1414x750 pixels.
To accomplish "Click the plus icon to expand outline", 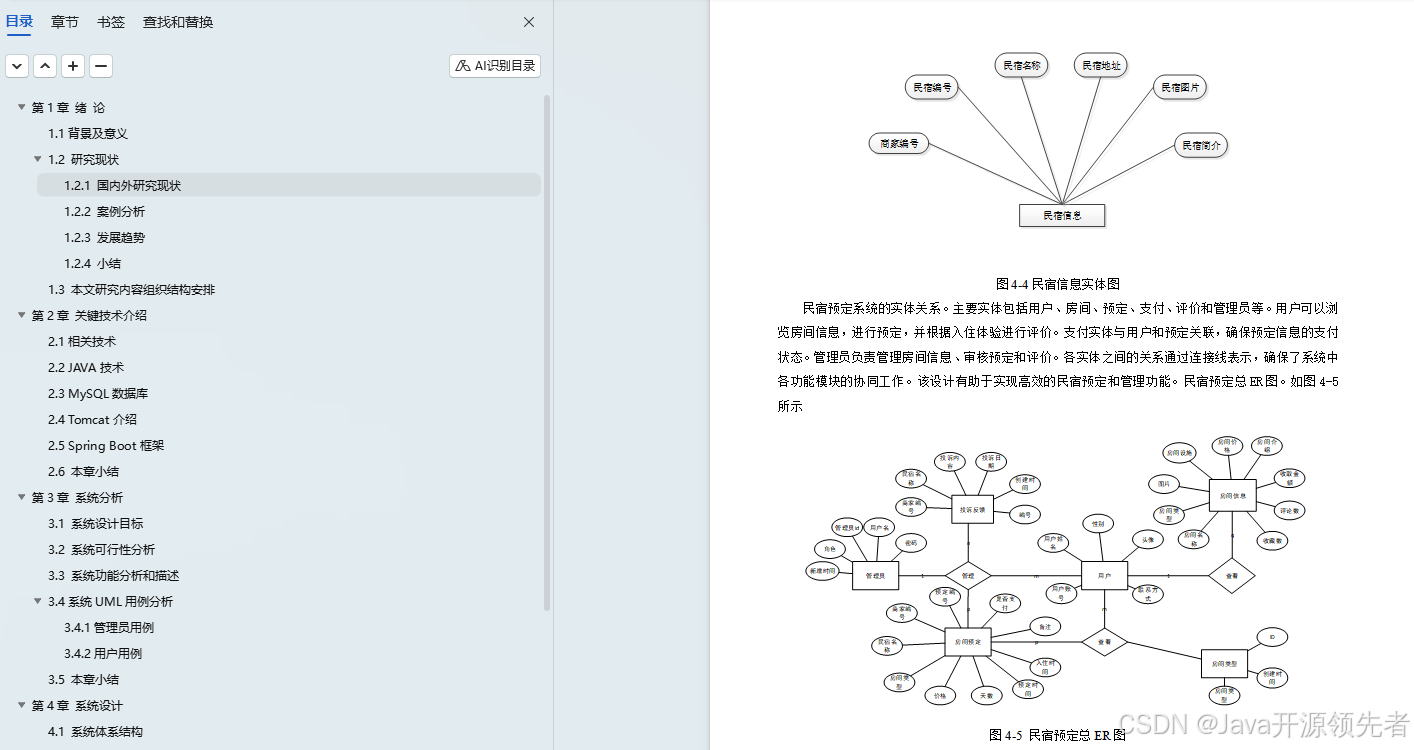I will click(x=72, y=65).
